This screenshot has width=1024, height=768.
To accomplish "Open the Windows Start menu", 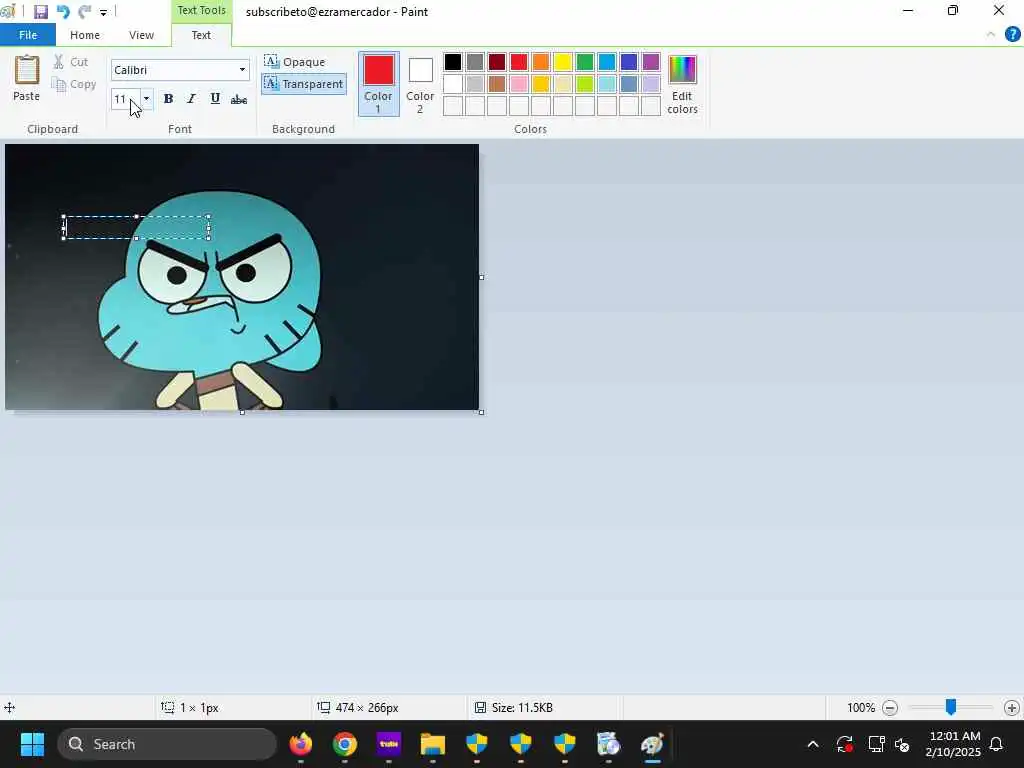I will [x=32, y=744].
